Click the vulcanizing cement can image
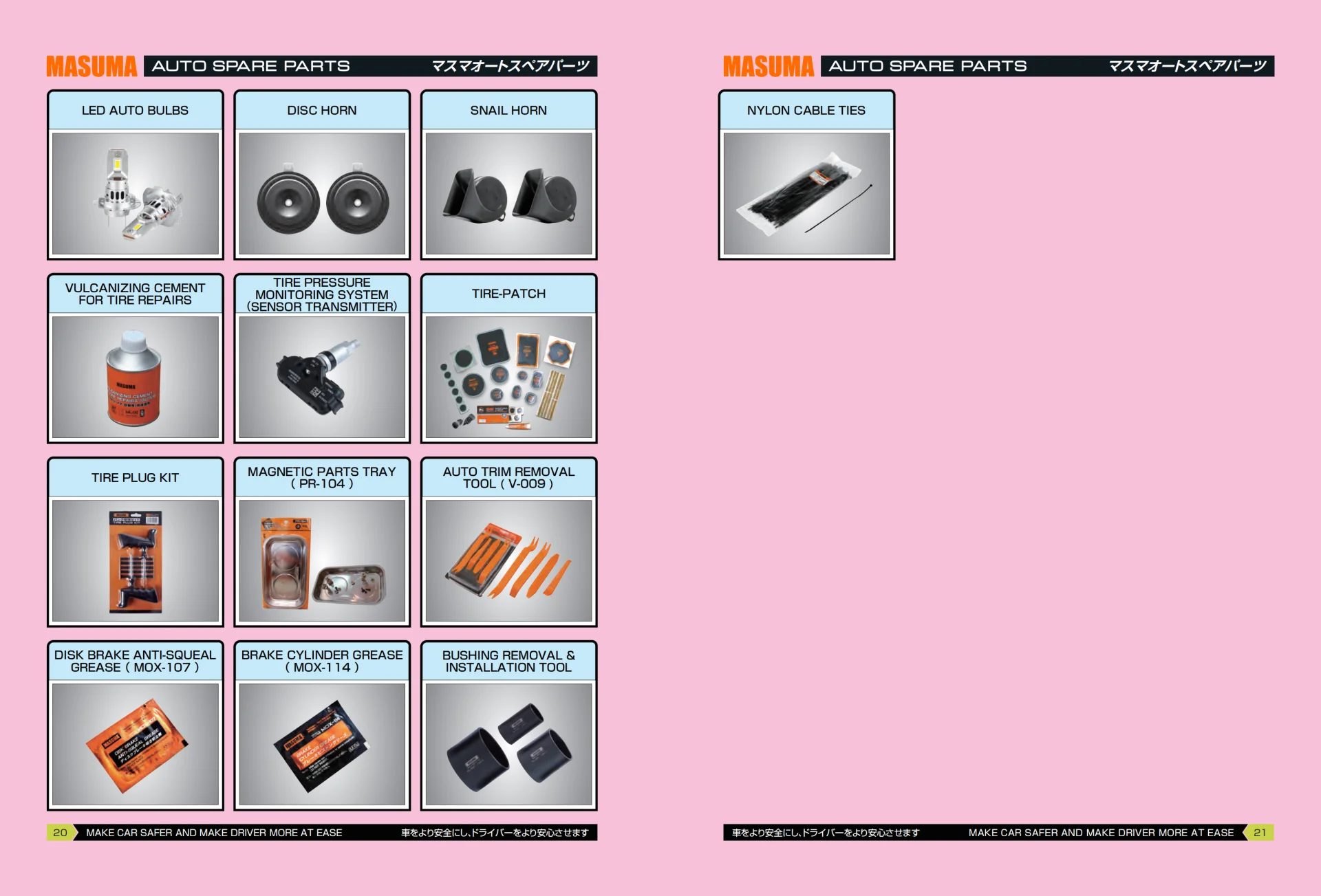1321x896 pixels. [x=136, y=377]
